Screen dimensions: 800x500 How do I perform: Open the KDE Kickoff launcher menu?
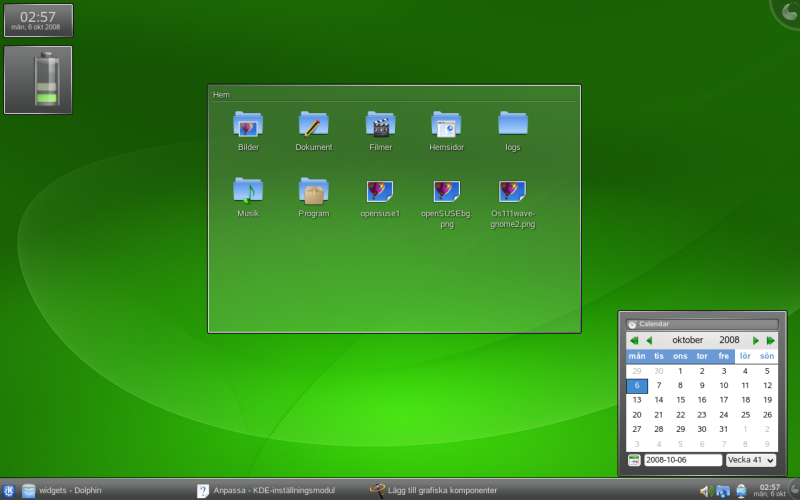coord(9,491)
